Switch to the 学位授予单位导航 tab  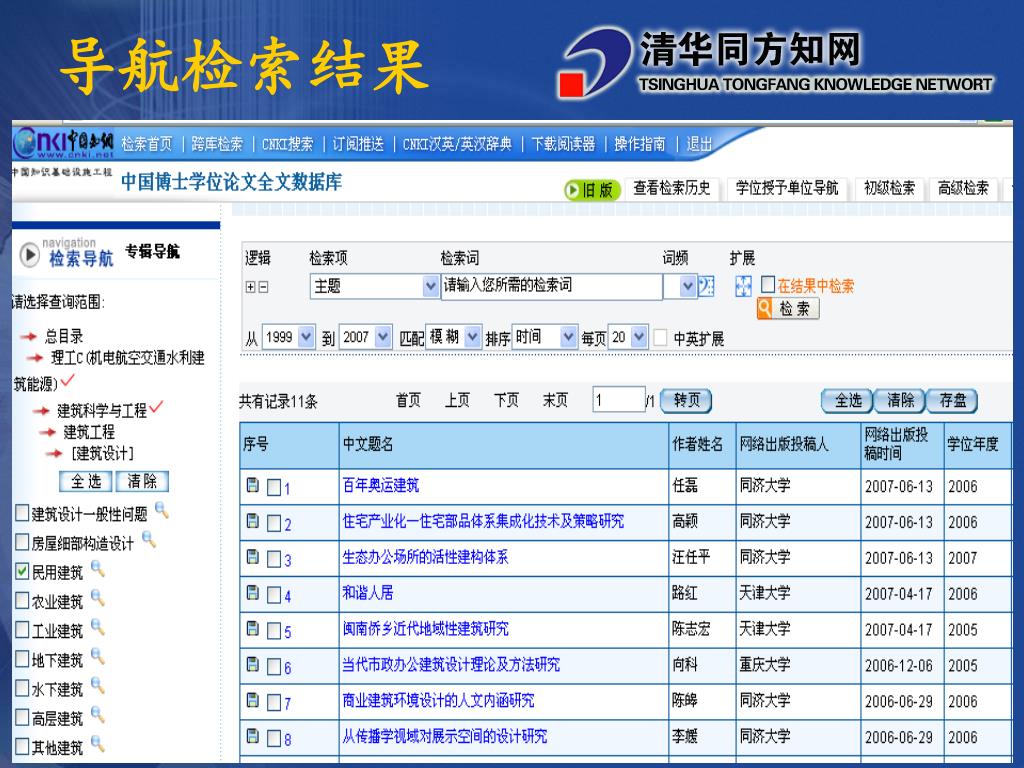tap(787, 188)
